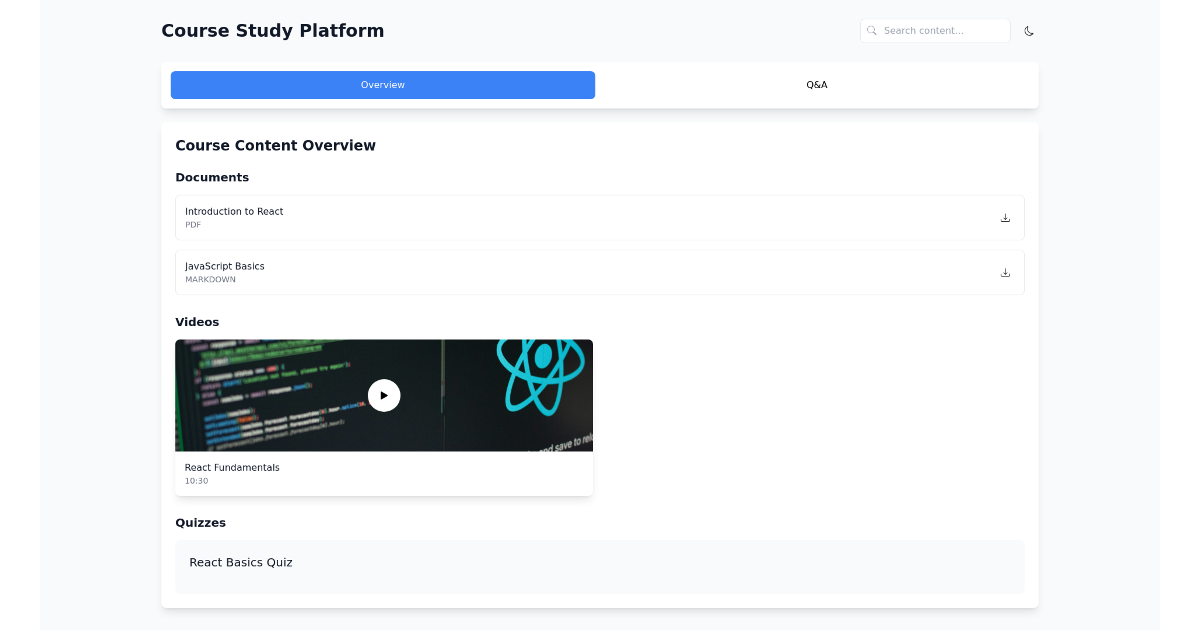Click the Course Content Overview heading
The width and height of the screenshot is (1200, 630).
(x=276, y=146)
